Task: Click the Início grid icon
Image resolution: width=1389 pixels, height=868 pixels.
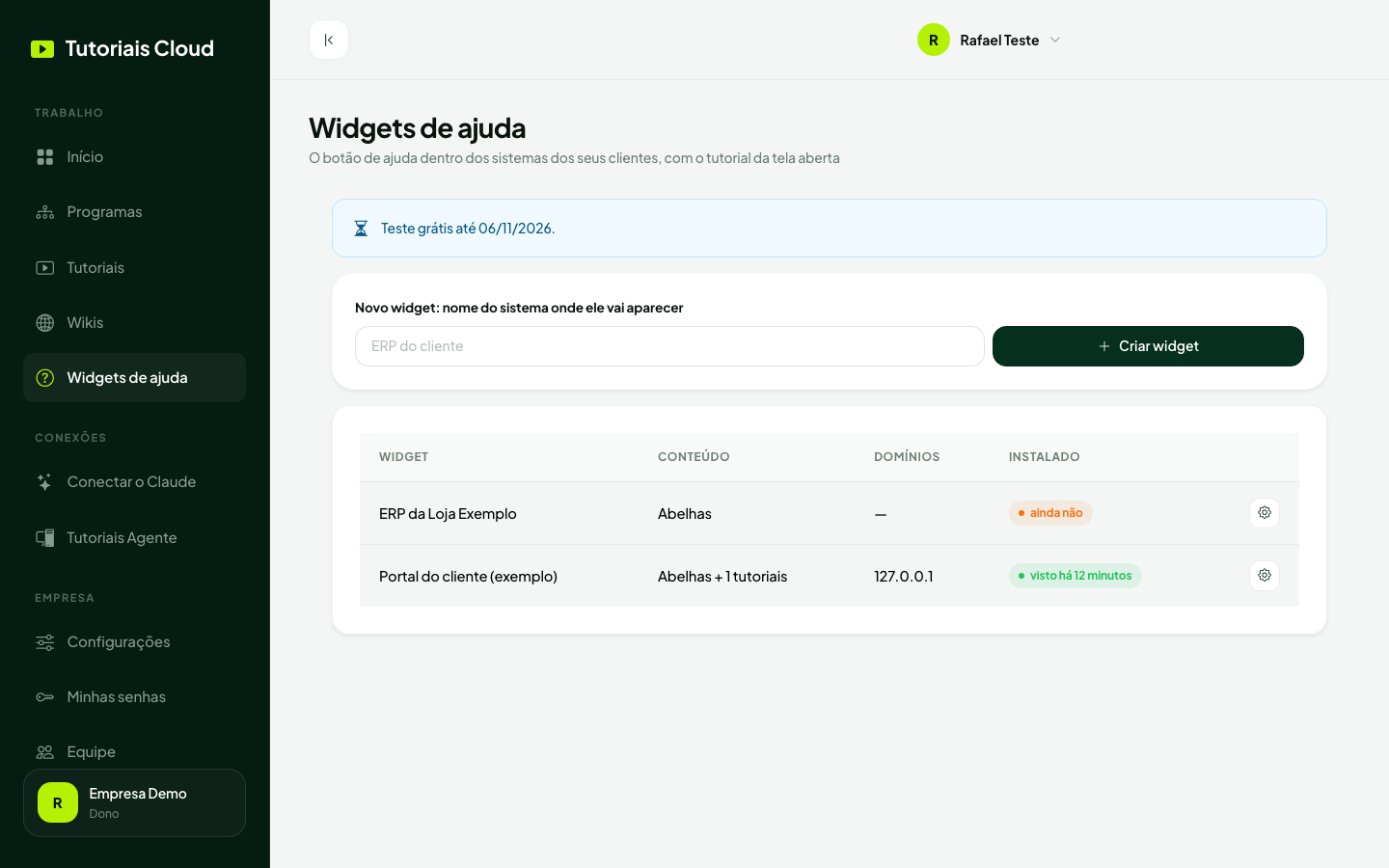Action: [x=45, y=157]
